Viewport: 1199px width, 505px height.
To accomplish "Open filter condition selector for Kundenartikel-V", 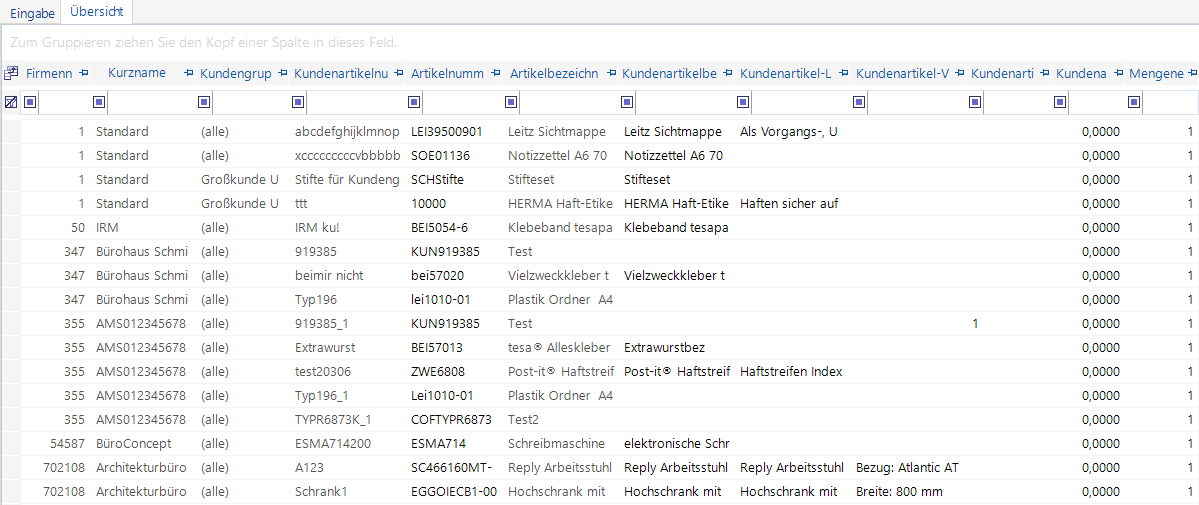I will point(859,101).
